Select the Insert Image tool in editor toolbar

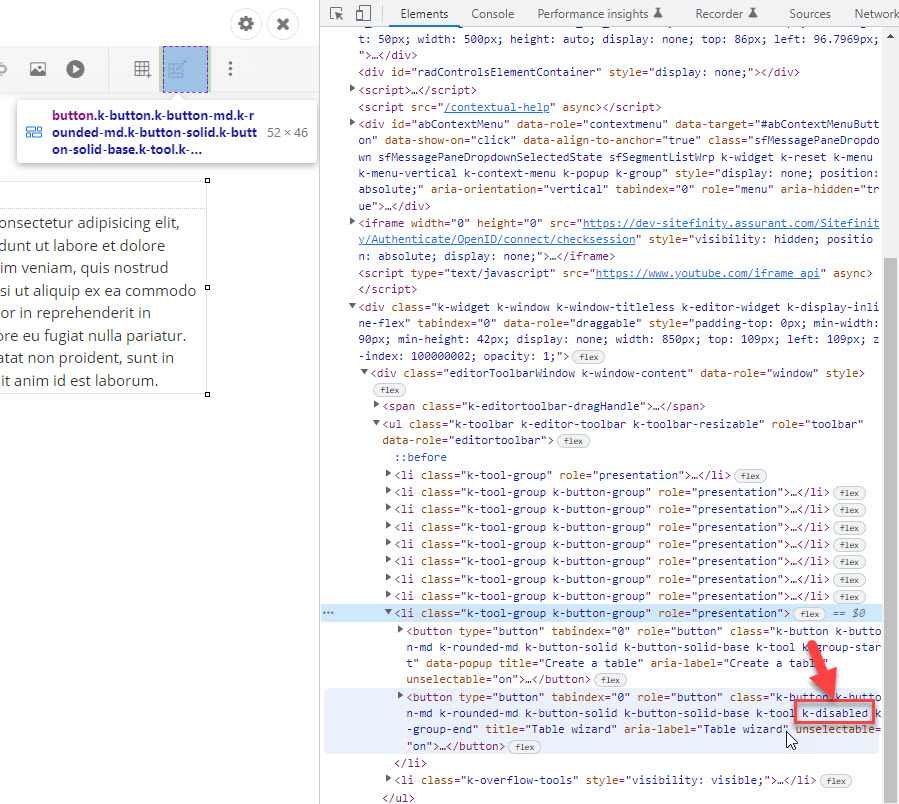point(38,69)
